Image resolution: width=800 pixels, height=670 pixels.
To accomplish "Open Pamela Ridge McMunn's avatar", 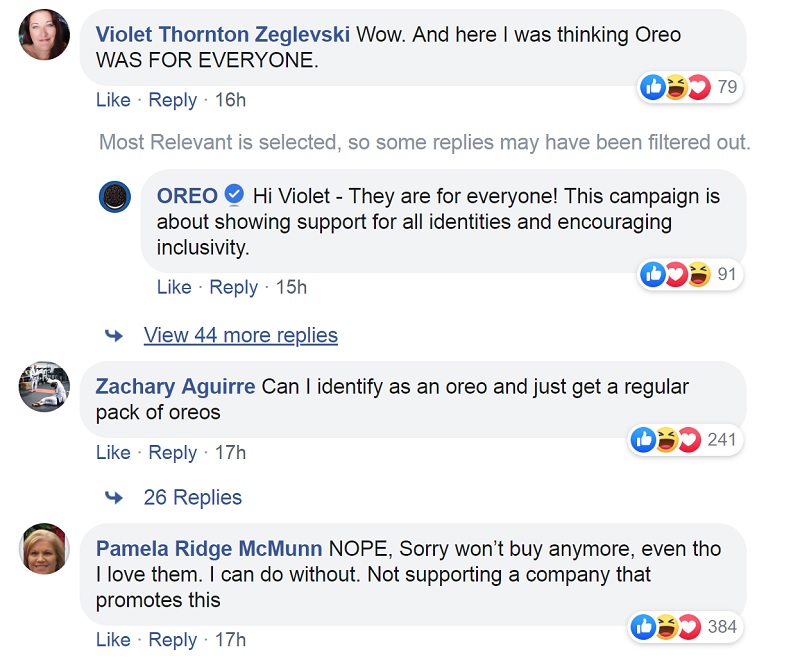I will tap(44, 549).
